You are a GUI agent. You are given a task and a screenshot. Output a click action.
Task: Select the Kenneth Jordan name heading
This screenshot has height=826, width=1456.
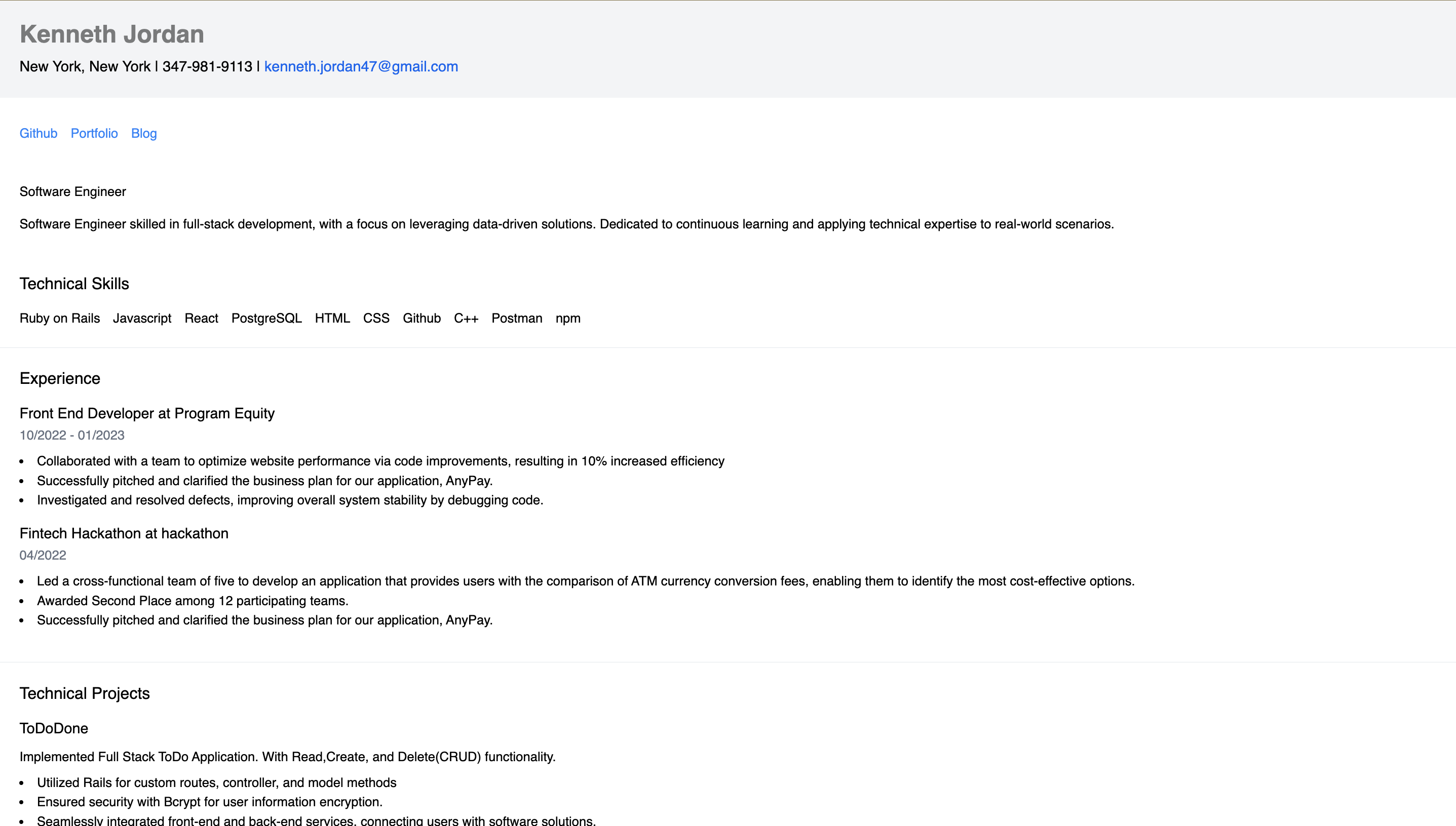(112, 33)
